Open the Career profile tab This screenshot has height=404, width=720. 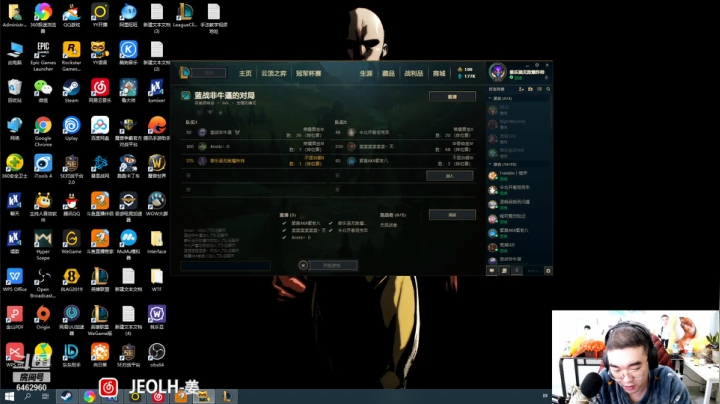coord(366,73)
